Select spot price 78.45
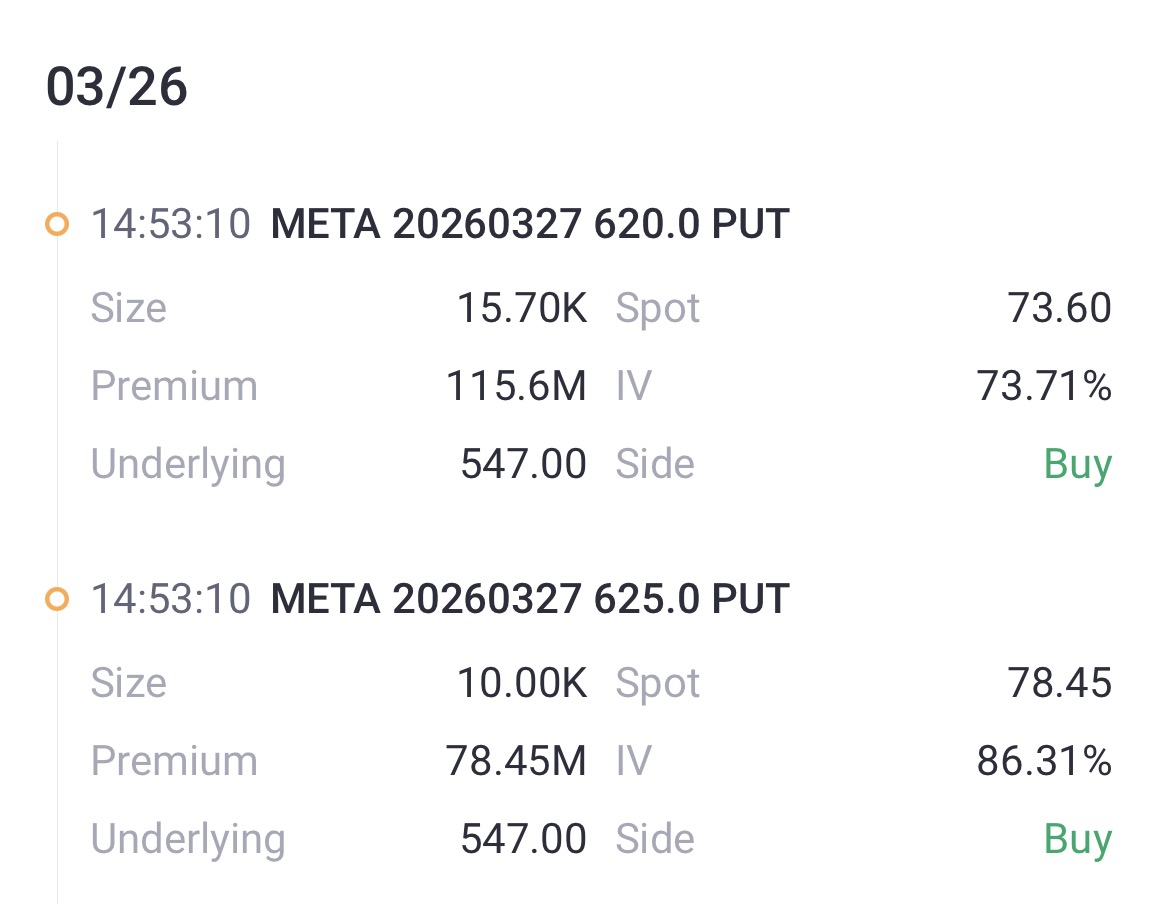The height and width of the screenshot is (904, 1170). [1059, 683]
